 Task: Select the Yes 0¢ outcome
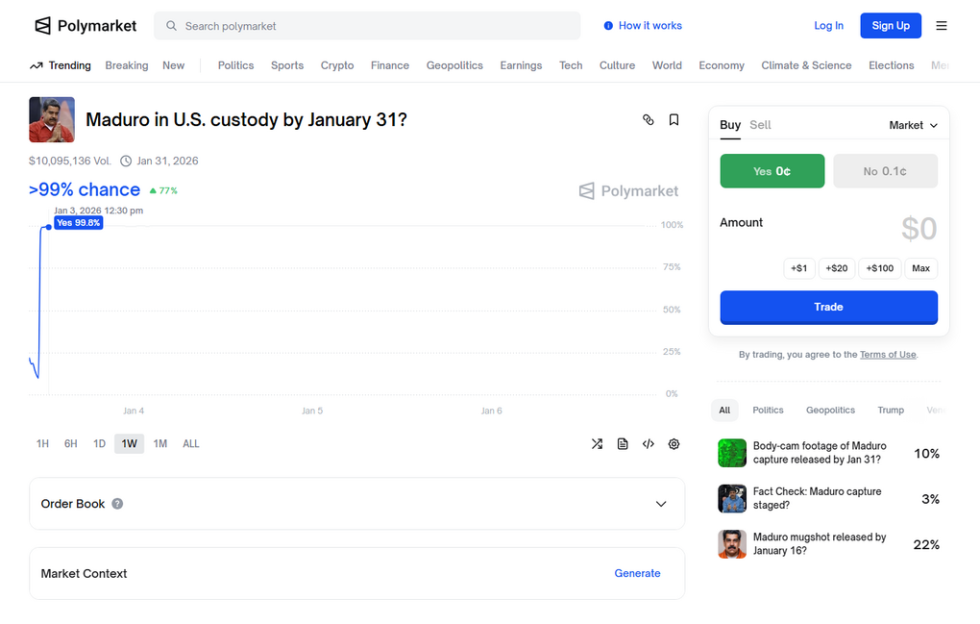coord(772,171)
